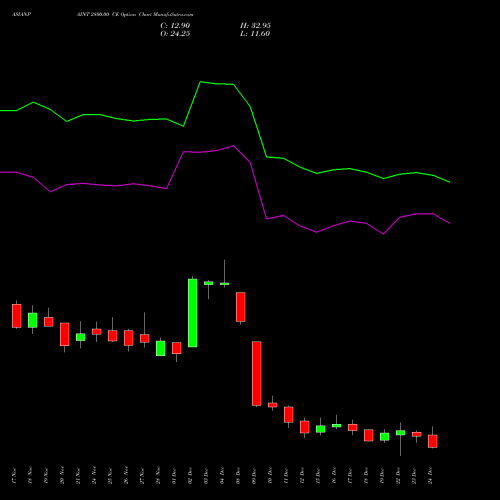Click the open value O: 24.25
The image size is (500, 500).
tap(175, 34)
